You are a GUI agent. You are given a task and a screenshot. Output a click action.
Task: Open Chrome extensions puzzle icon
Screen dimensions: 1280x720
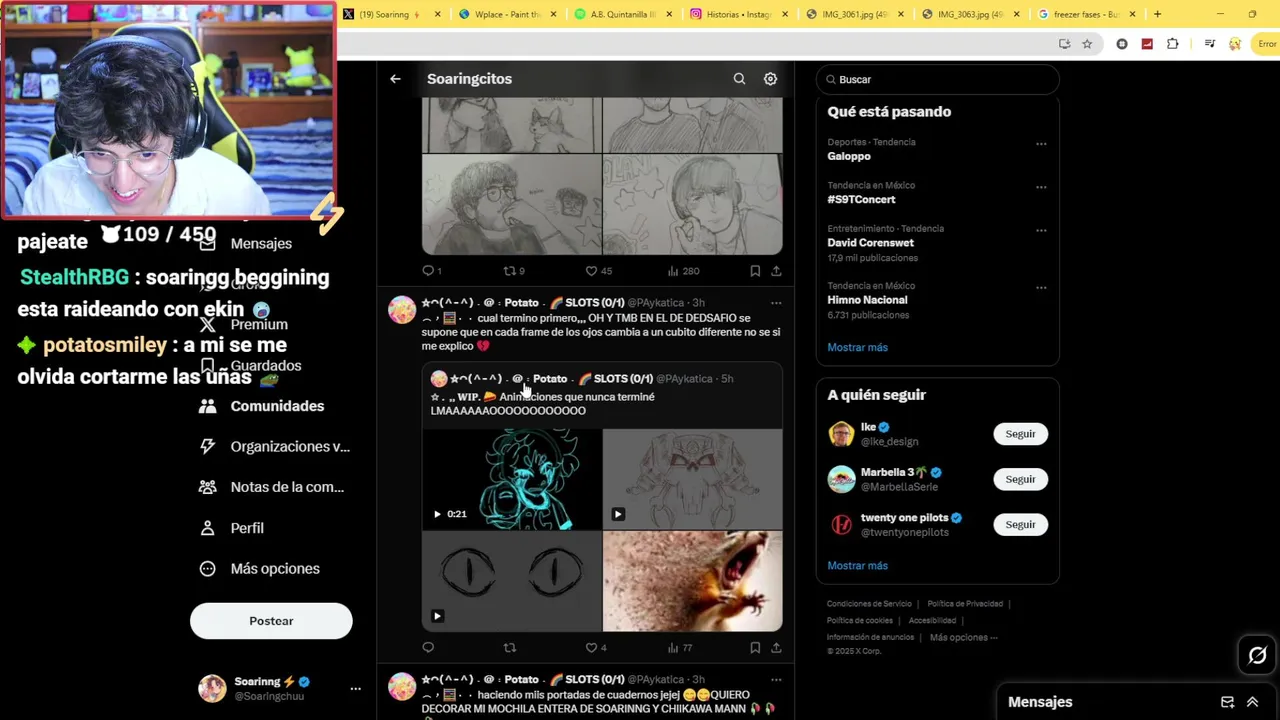point(1173,44)
